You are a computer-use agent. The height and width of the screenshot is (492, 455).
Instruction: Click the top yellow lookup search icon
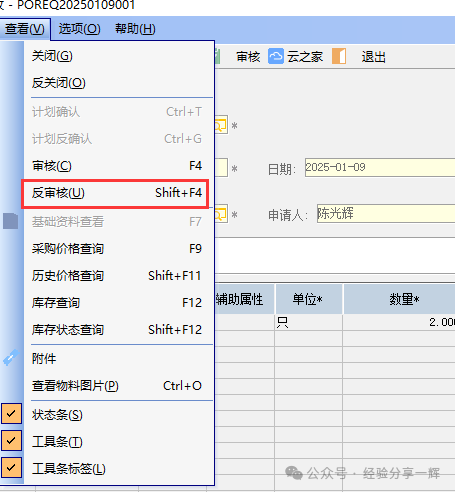(x=221, y=125)
